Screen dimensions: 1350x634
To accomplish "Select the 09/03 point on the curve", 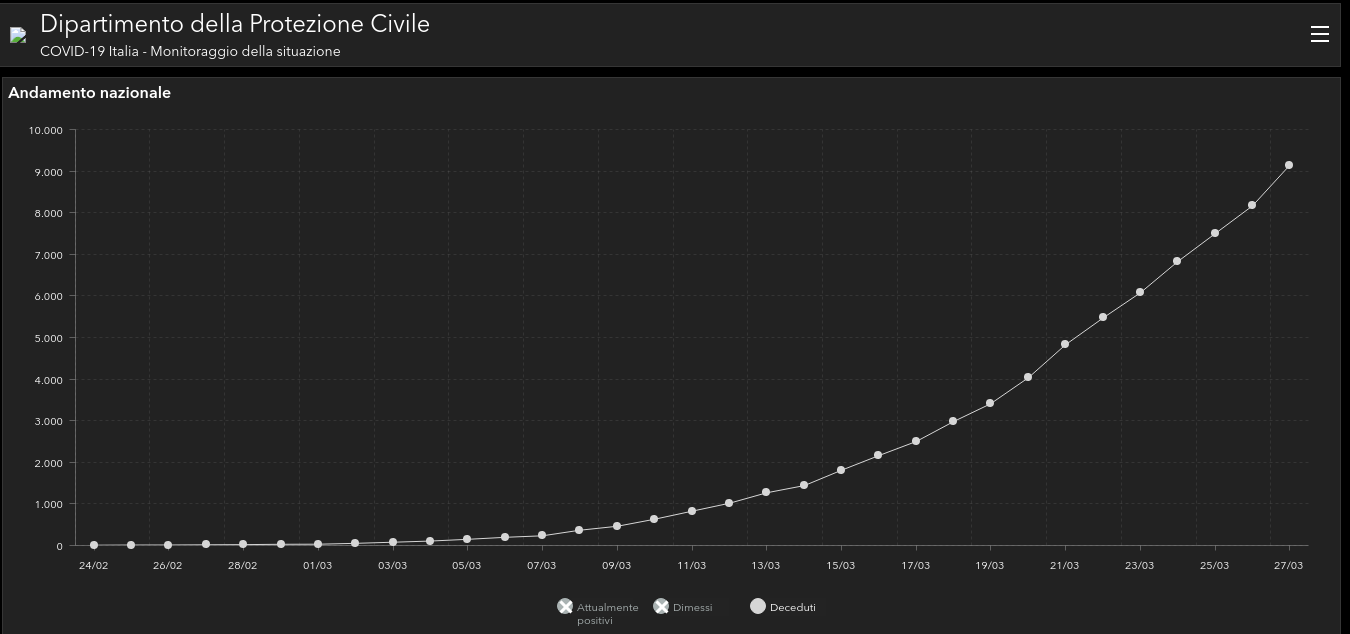I will pos(617,526).
